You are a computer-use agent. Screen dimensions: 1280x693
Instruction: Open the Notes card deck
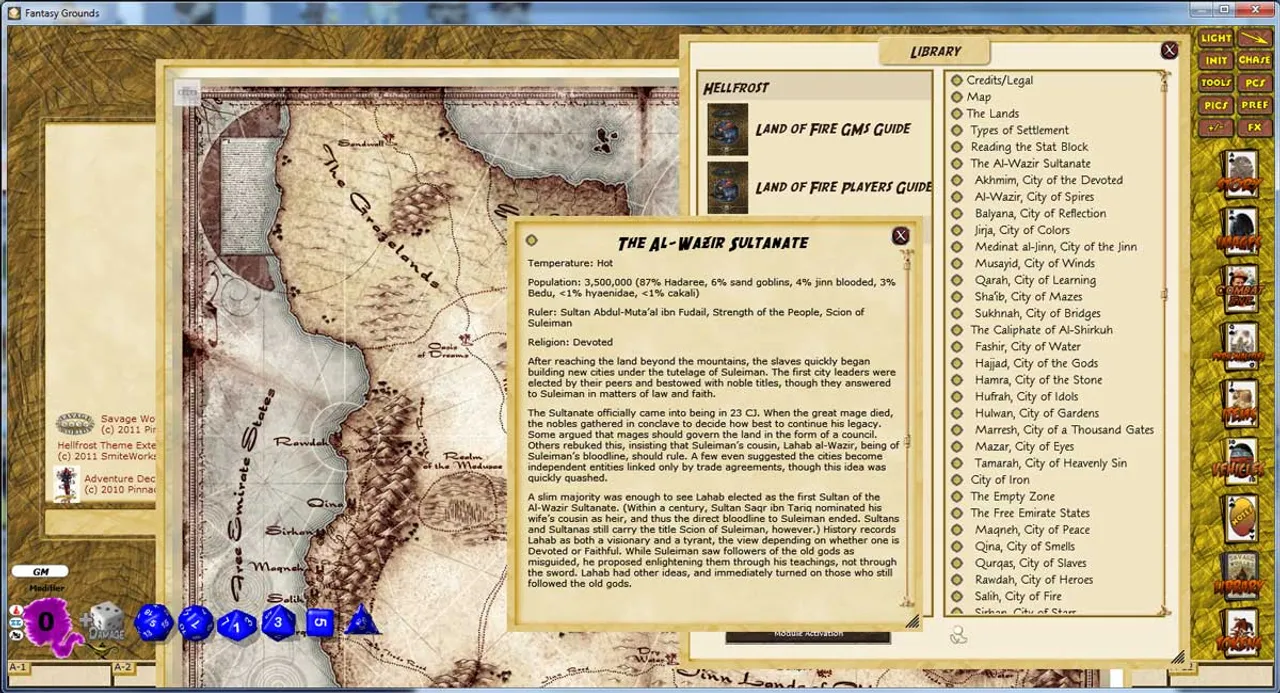point(1241,521)
